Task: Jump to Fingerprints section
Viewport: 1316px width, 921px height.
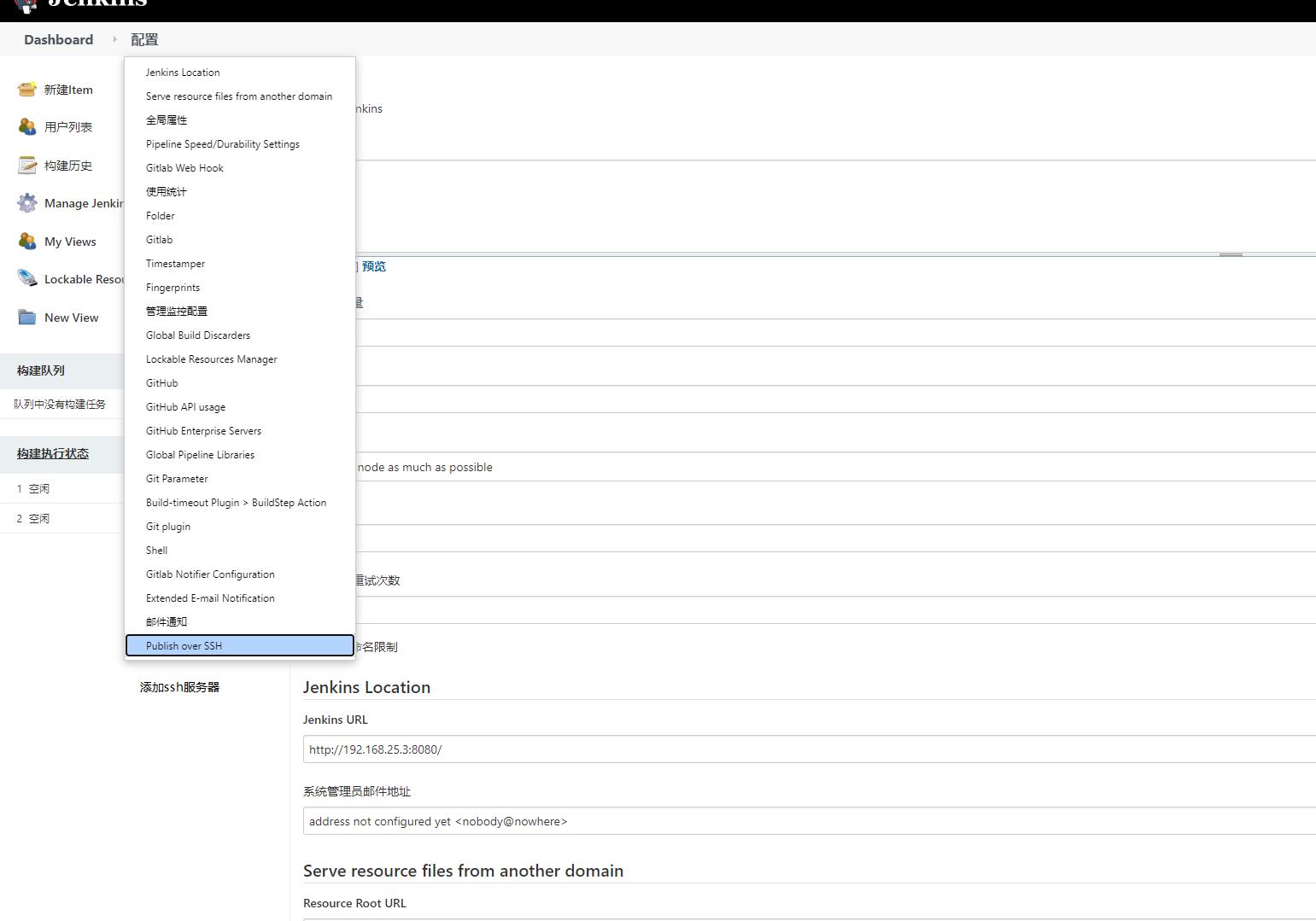Action: [240, 288]
